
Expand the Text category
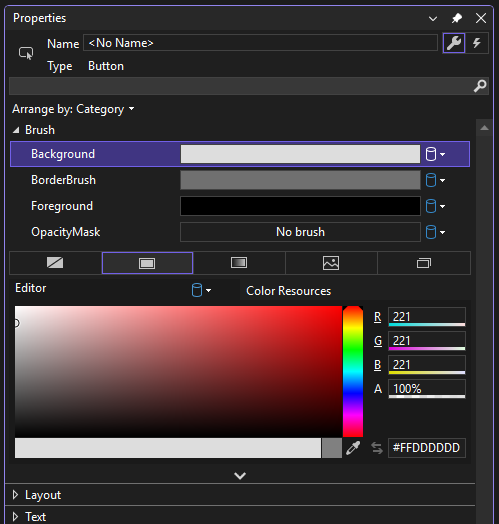15,517
